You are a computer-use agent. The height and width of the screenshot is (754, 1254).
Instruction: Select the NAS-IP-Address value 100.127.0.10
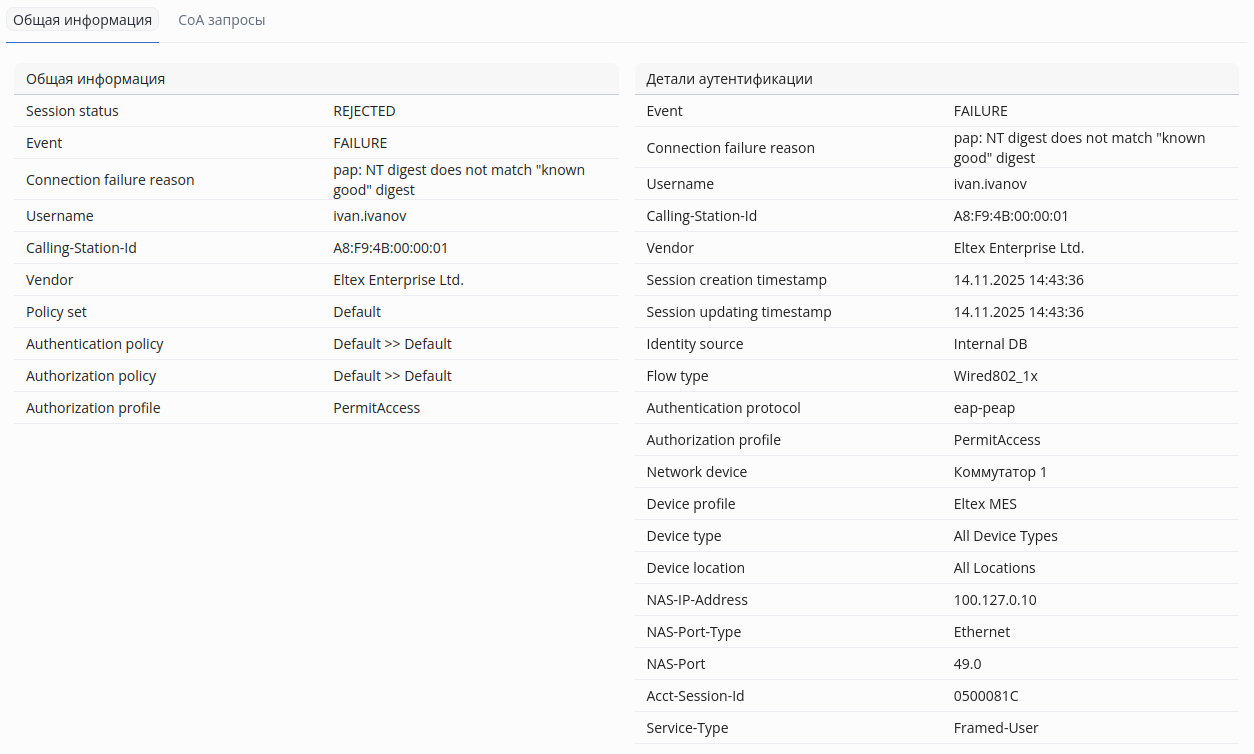pyautogui.click(x=995, y=600)
